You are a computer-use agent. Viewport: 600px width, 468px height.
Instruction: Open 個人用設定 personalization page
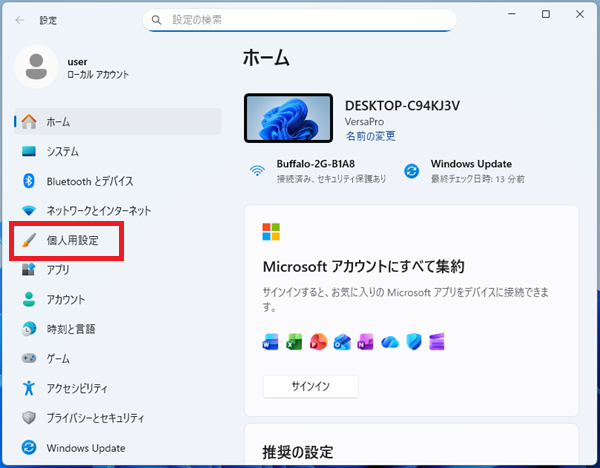[72, 241]
